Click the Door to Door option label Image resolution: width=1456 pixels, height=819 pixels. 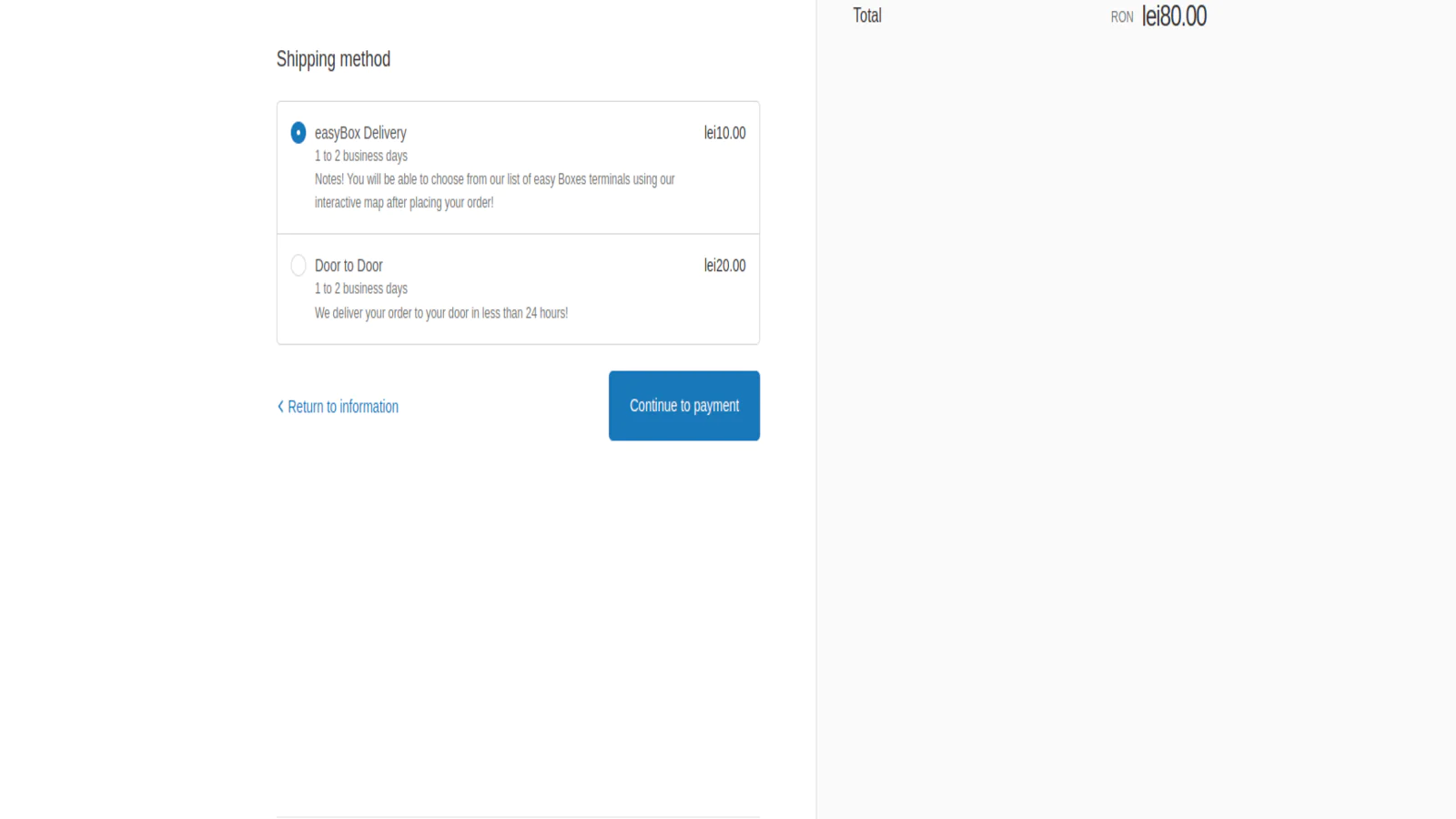point(349,266)
